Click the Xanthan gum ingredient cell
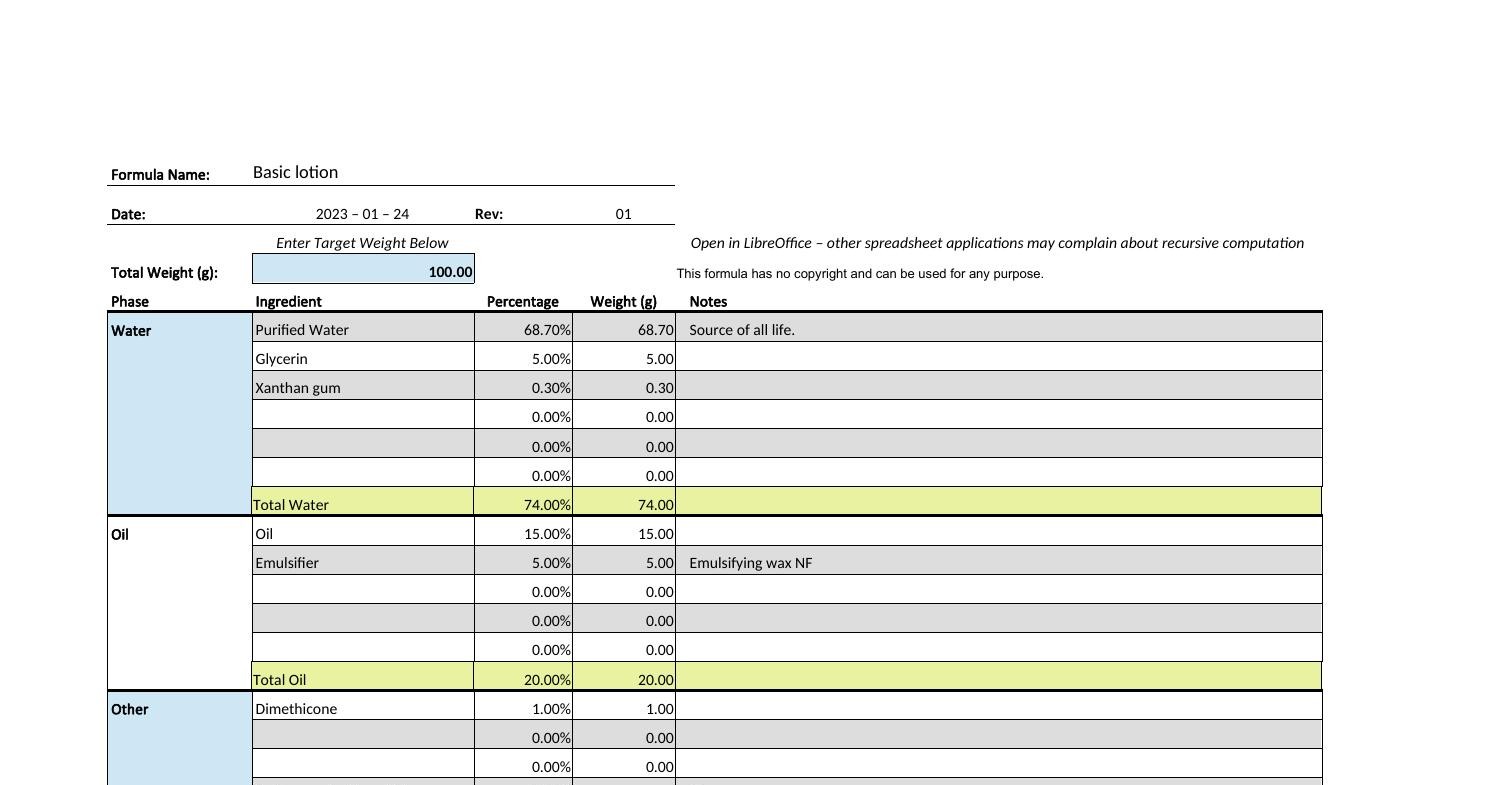 coord(363,387)
